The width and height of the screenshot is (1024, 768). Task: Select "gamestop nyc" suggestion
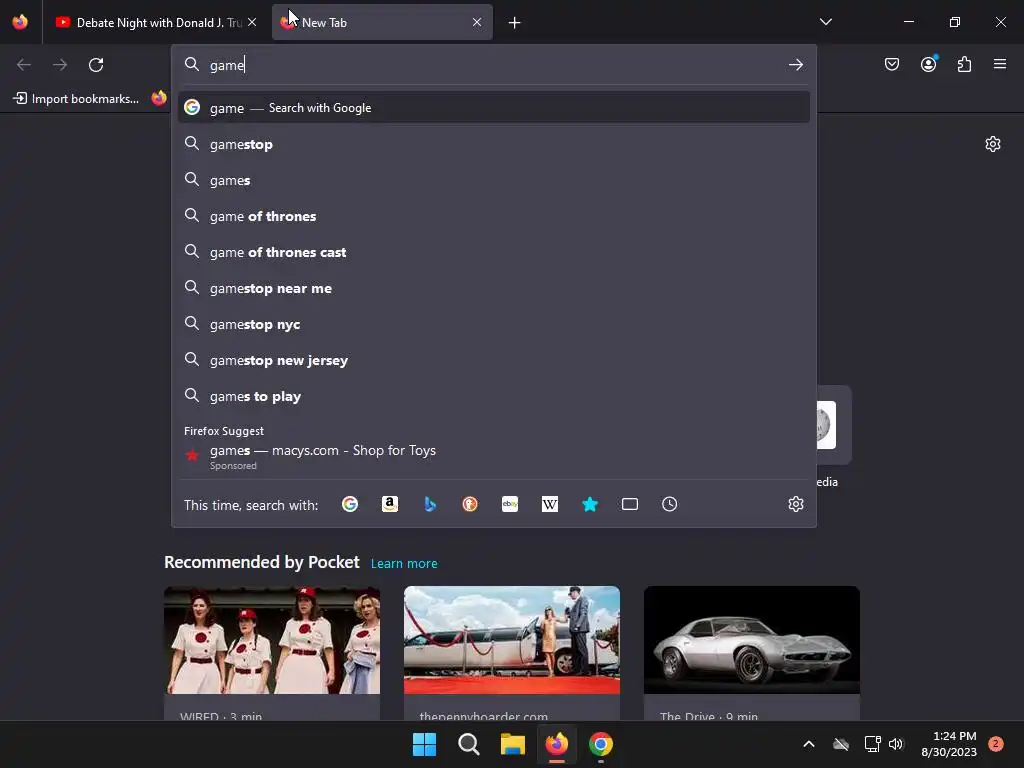[x=494, y=324]
